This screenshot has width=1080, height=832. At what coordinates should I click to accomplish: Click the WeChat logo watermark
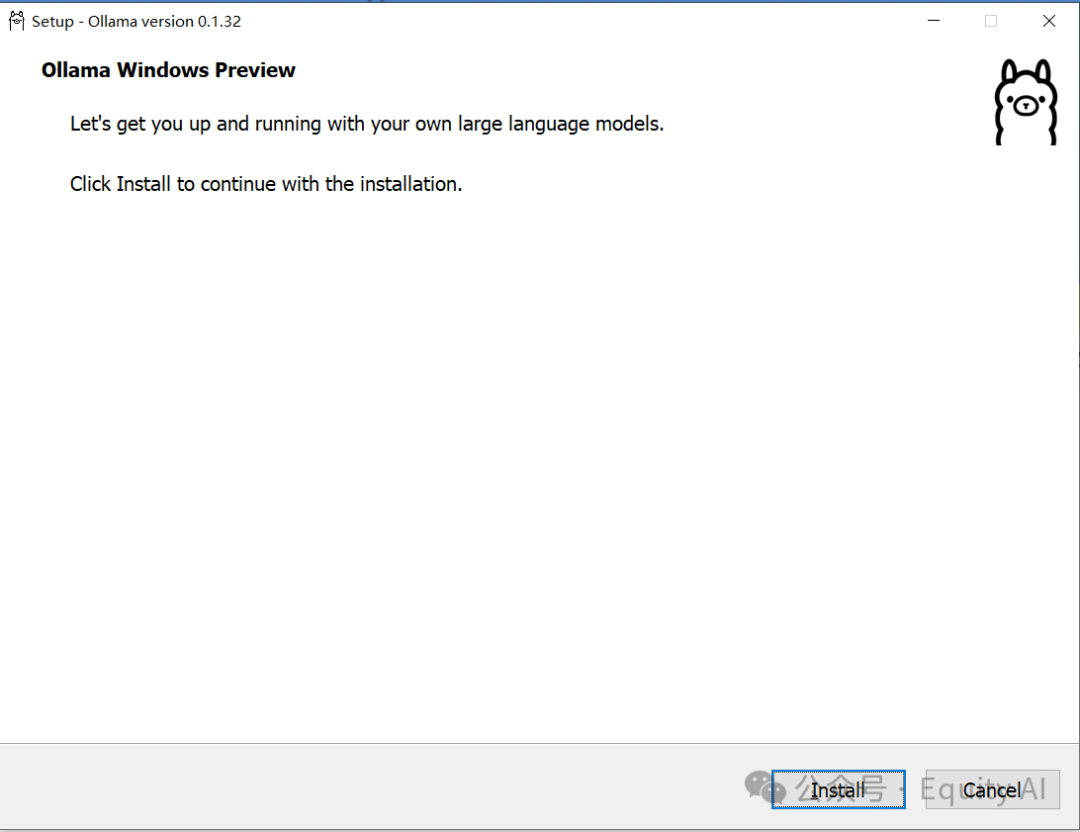click(x=765, y=787)
